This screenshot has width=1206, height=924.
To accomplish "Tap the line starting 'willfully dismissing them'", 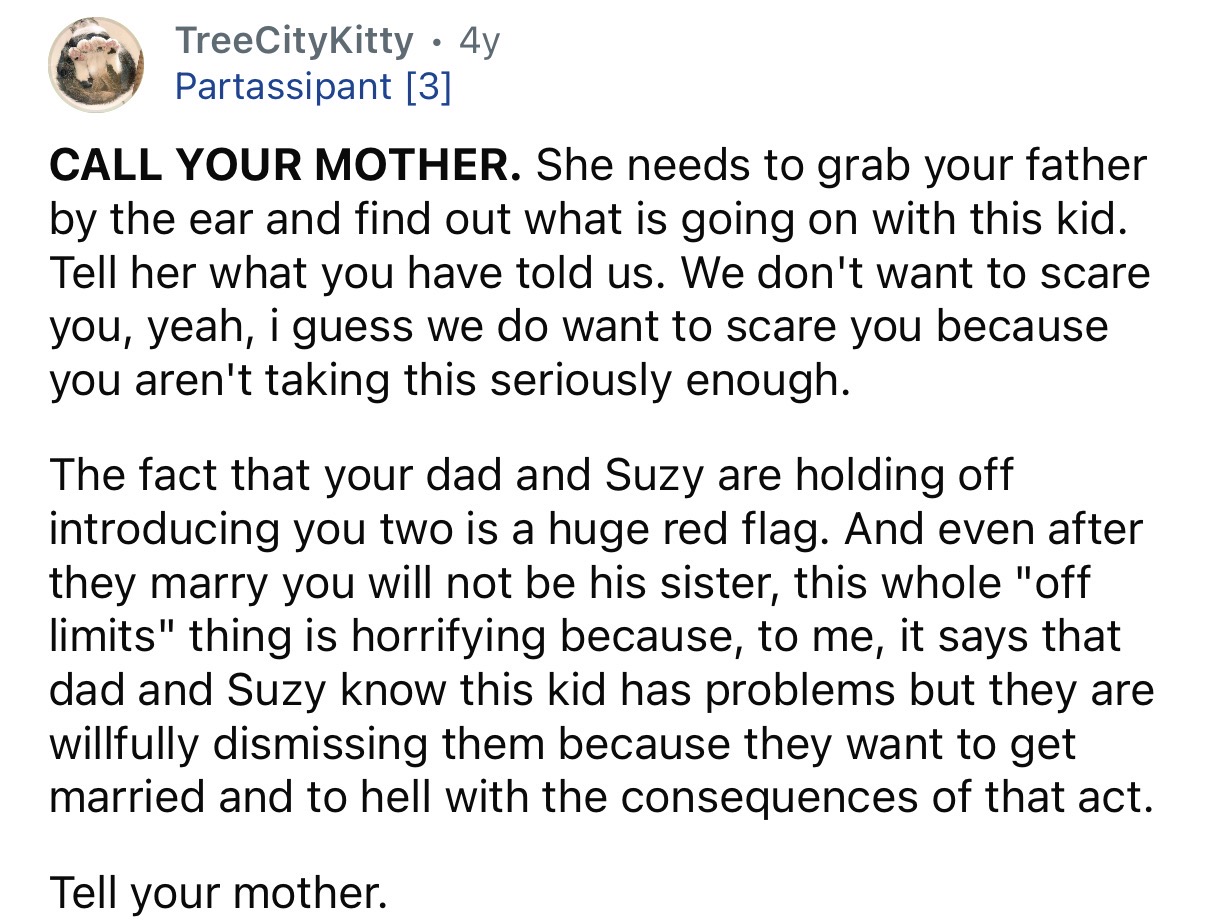I will 562,744.
